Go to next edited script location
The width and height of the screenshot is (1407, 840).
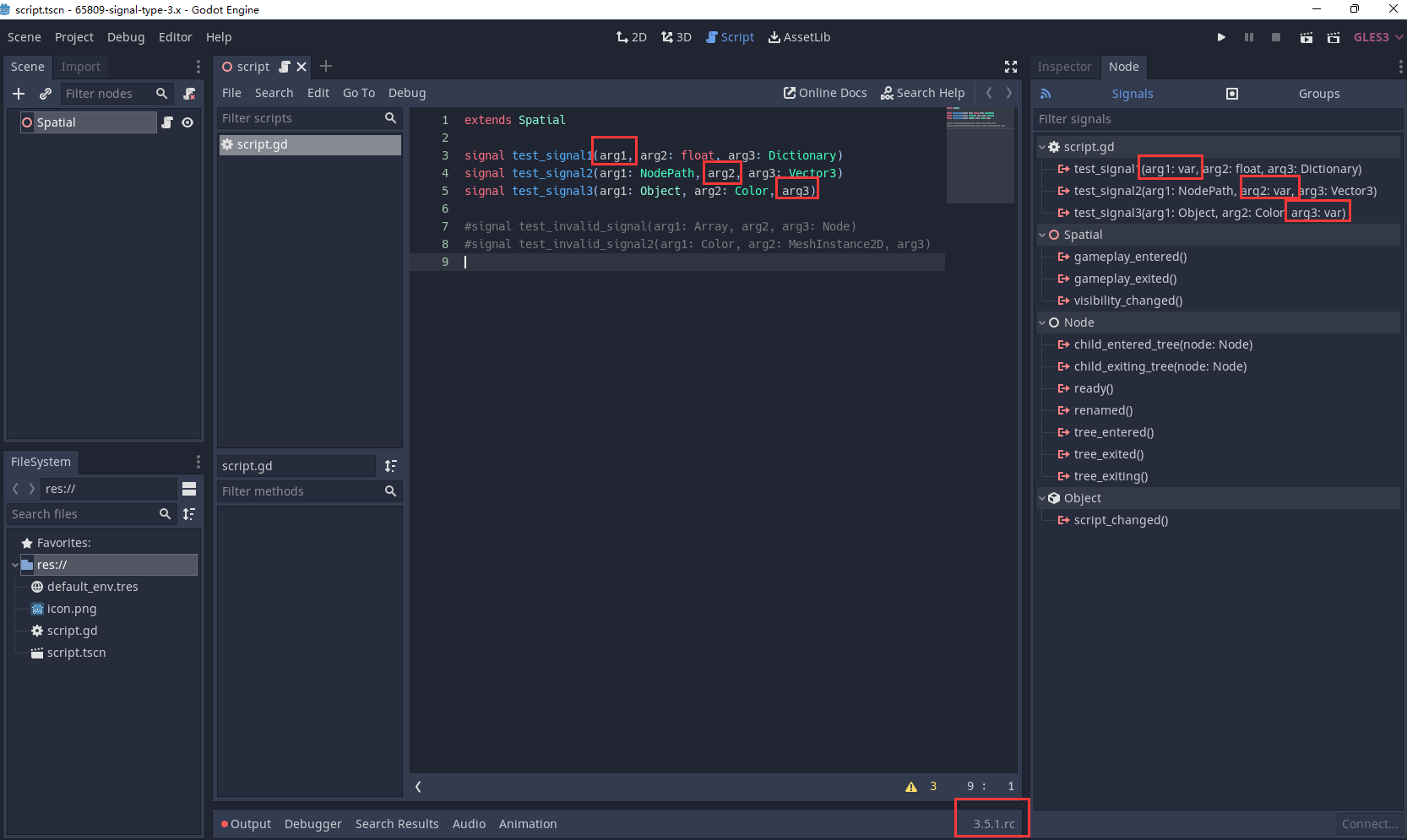click(x=1009, y=93)
